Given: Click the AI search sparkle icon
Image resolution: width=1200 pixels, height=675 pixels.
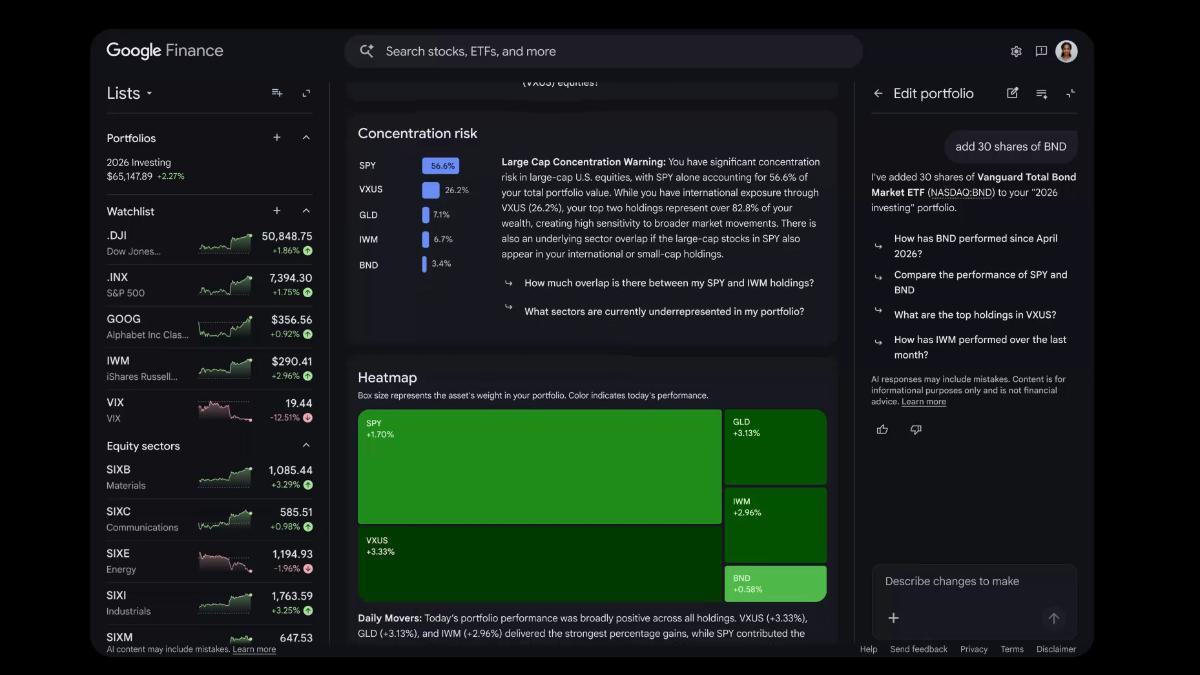Looking at the screenshot, I should coord(366,51).
